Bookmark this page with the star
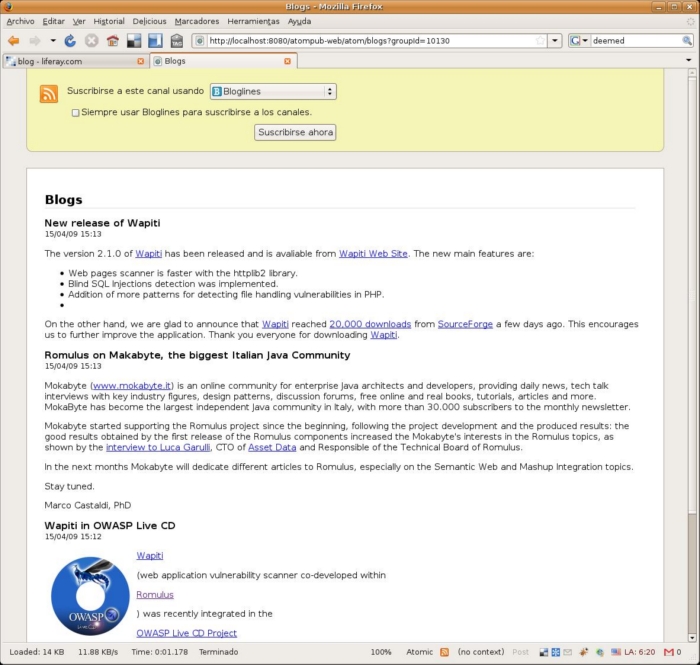 tap(541, 41)
